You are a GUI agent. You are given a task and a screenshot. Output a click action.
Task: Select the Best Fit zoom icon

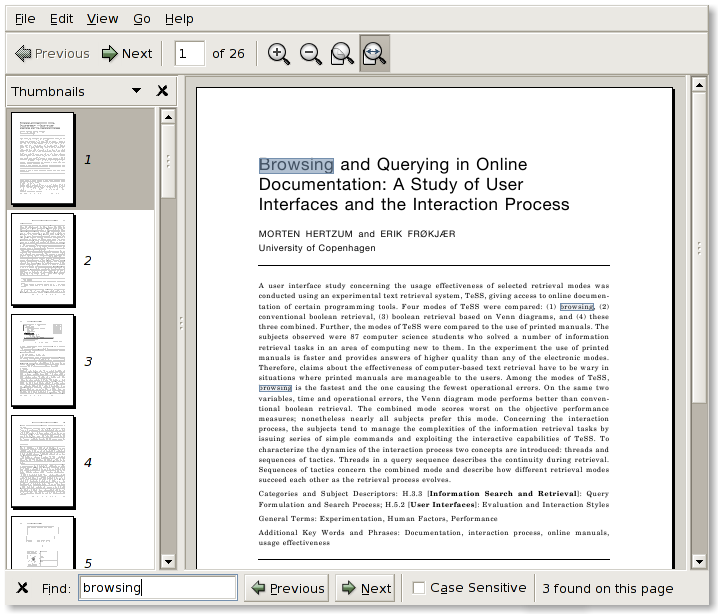click(x=342, y=54)
